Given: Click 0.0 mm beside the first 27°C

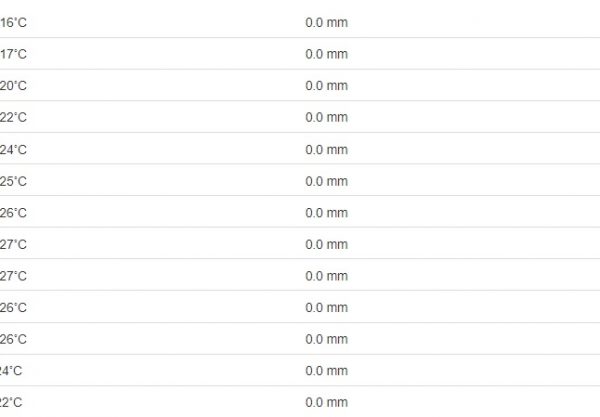Looking at the screenshot, I should point(326,244).
